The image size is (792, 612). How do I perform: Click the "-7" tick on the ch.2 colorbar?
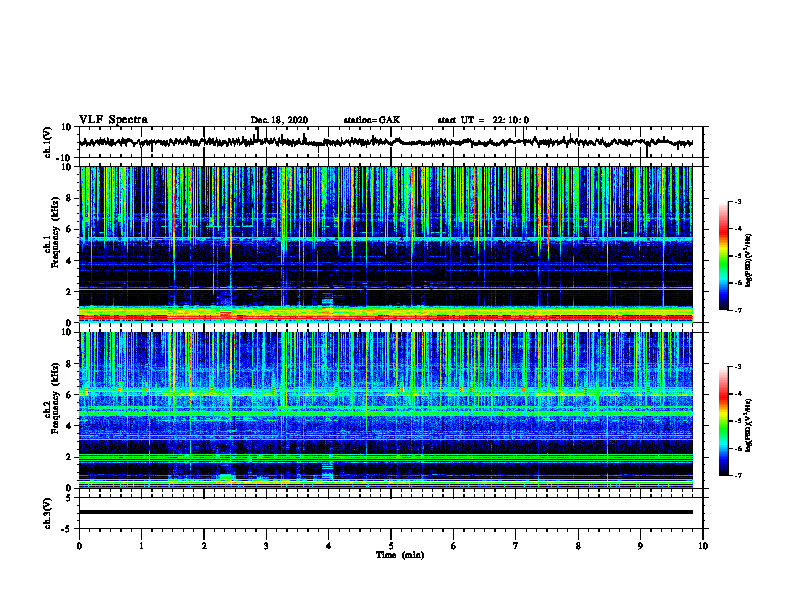click(737, 475)
